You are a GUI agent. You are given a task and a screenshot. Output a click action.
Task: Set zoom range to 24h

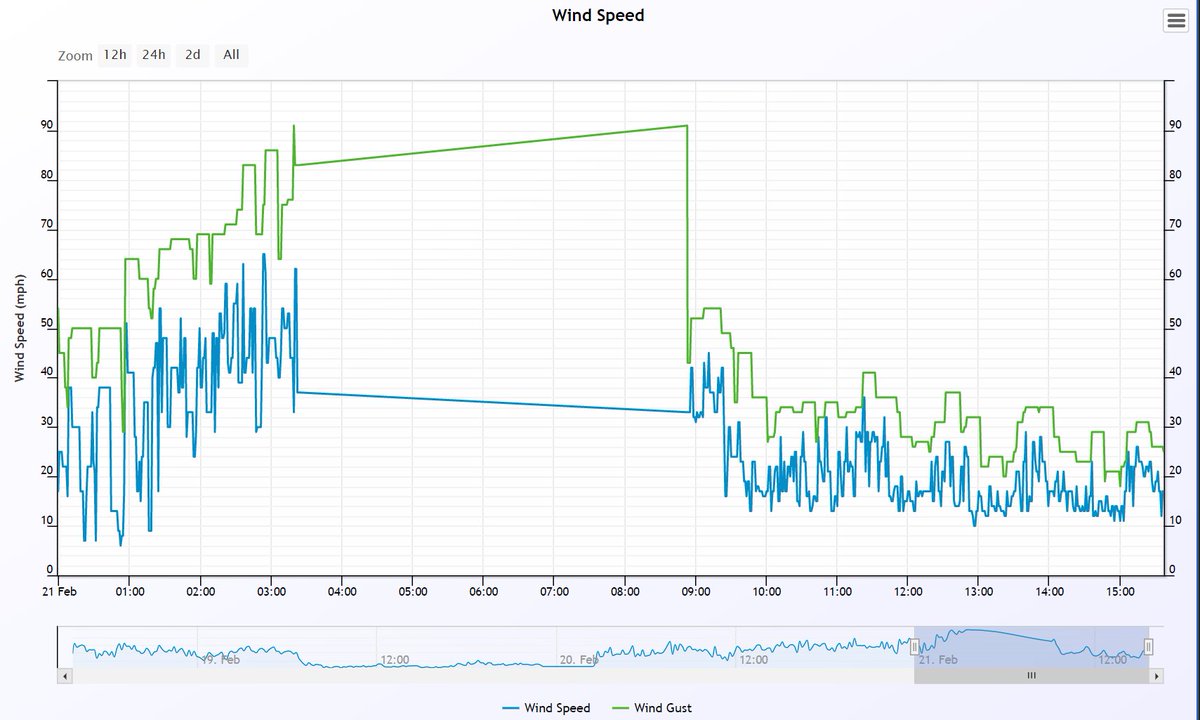[153, 54]
